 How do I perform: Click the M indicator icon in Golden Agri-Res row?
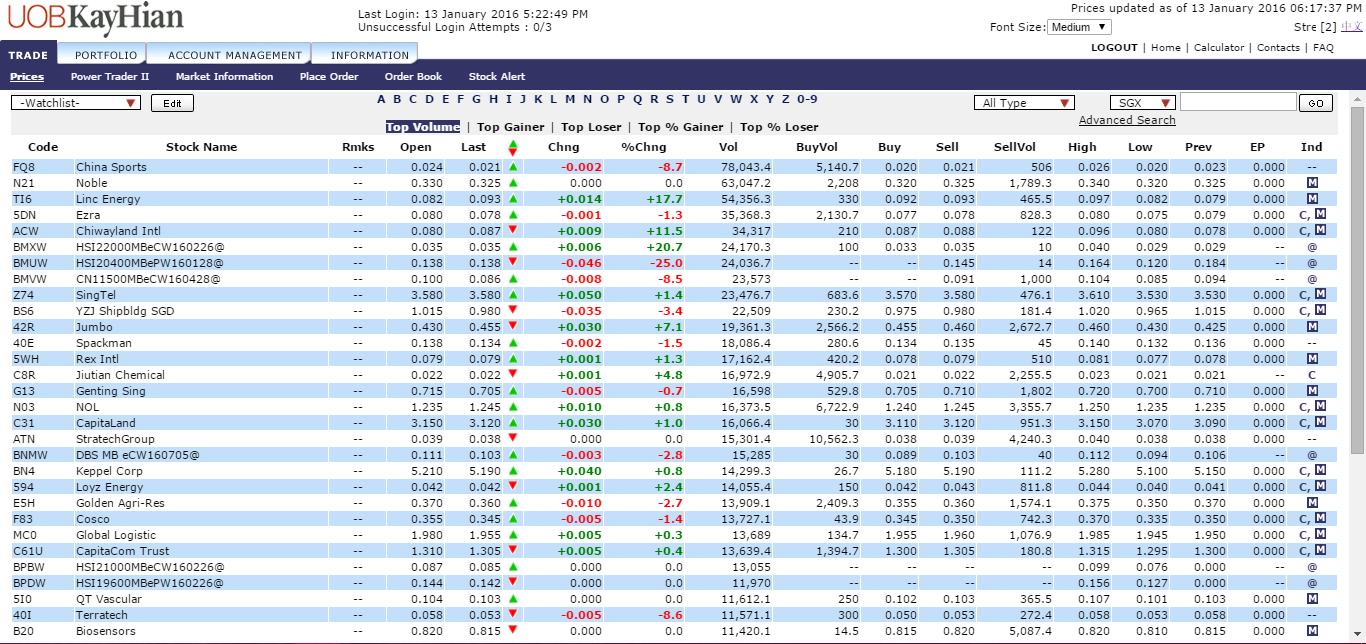click(1312, 503)
